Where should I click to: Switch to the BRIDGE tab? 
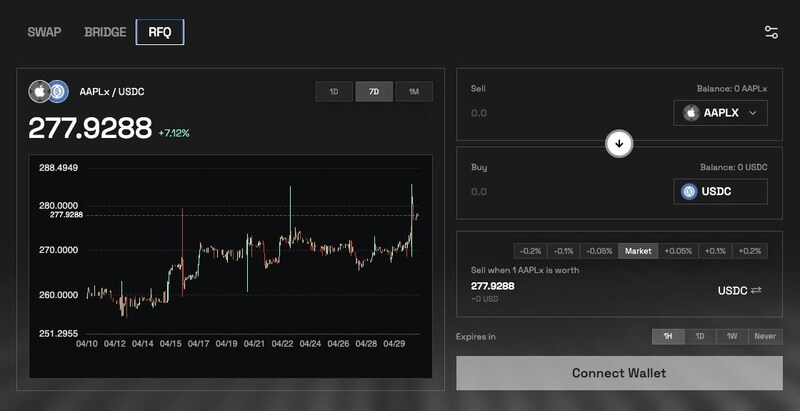click(x=105, y=32)
